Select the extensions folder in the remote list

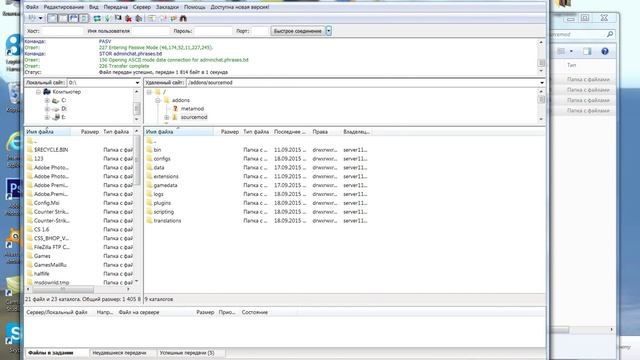pos(166,176)
